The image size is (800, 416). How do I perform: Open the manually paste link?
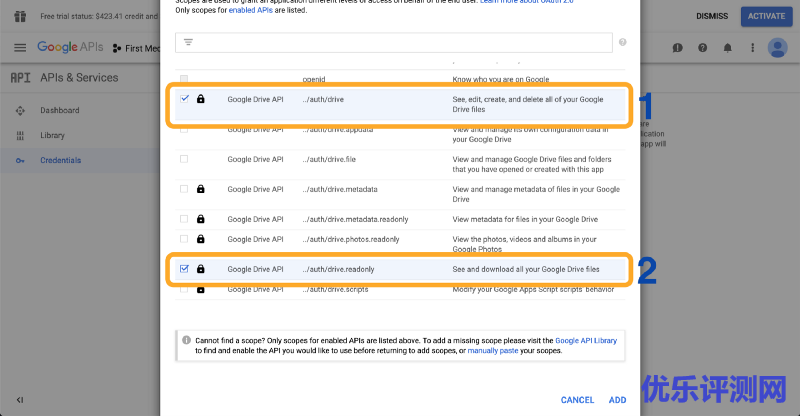(x=492, y=351)
